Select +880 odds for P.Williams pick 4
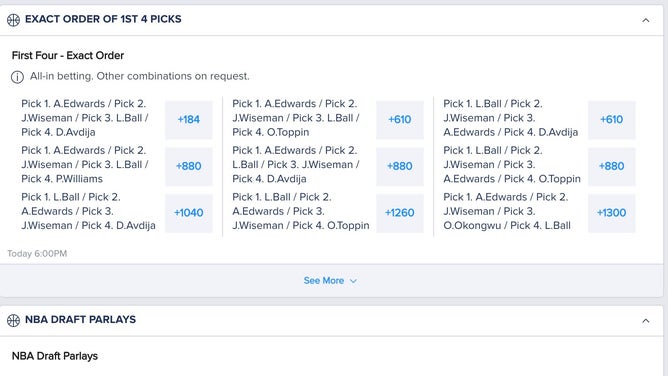668x376 pixels. tap(189, 166)
